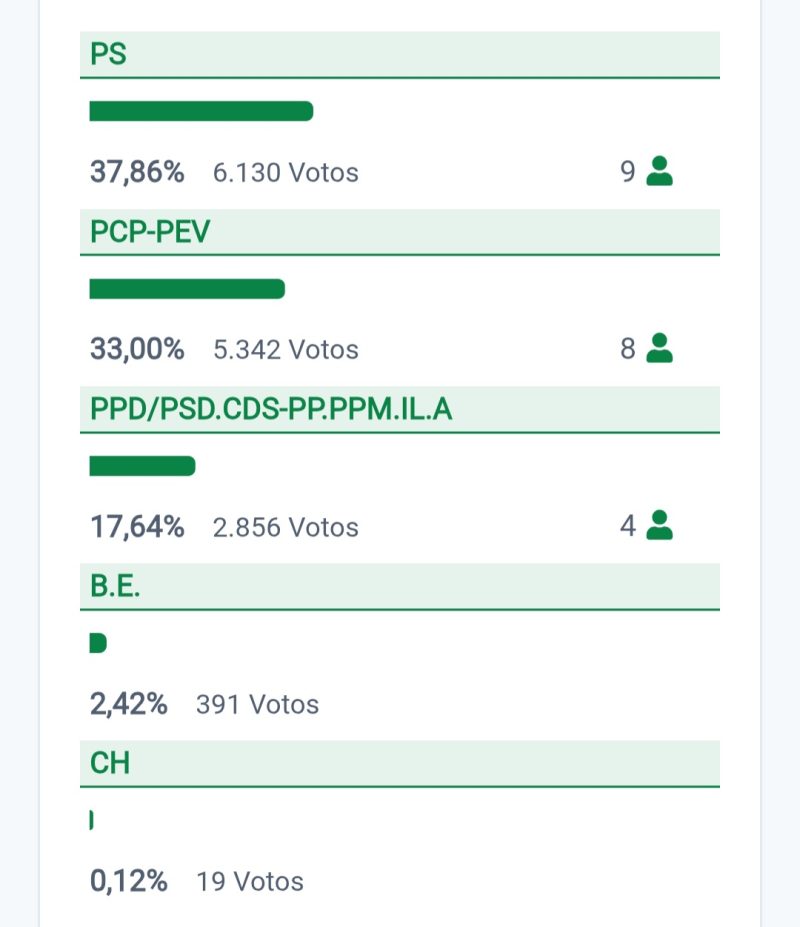Click the PS vote share progress bar
Image resolution: width=800 pixels, height=927 pixels.
point(201,111)
